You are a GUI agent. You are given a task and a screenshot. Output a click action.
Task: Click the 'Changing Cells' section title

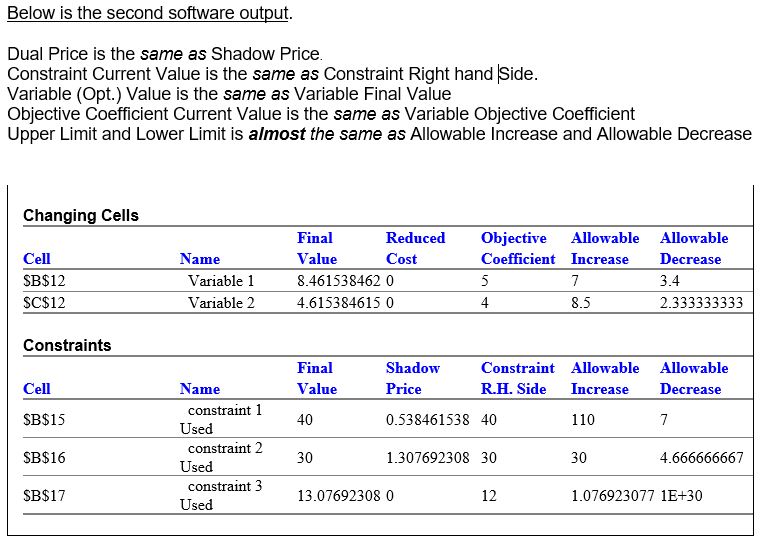(x=81, y=215)
